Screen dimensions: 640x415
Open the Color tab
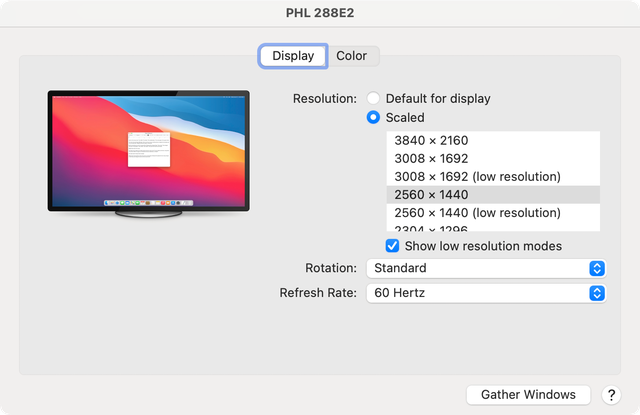pyautogui.click(x=351, y=56)
